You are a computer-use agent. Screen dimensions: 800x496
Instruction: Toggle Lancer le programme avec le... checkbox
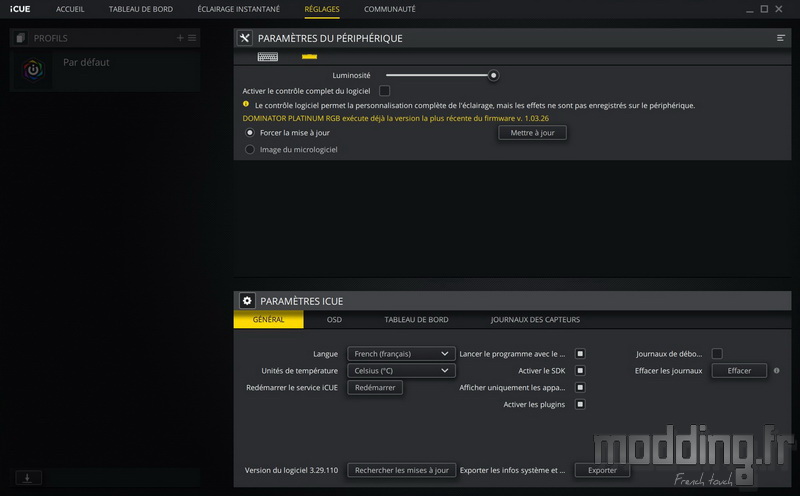coord(580,354)
